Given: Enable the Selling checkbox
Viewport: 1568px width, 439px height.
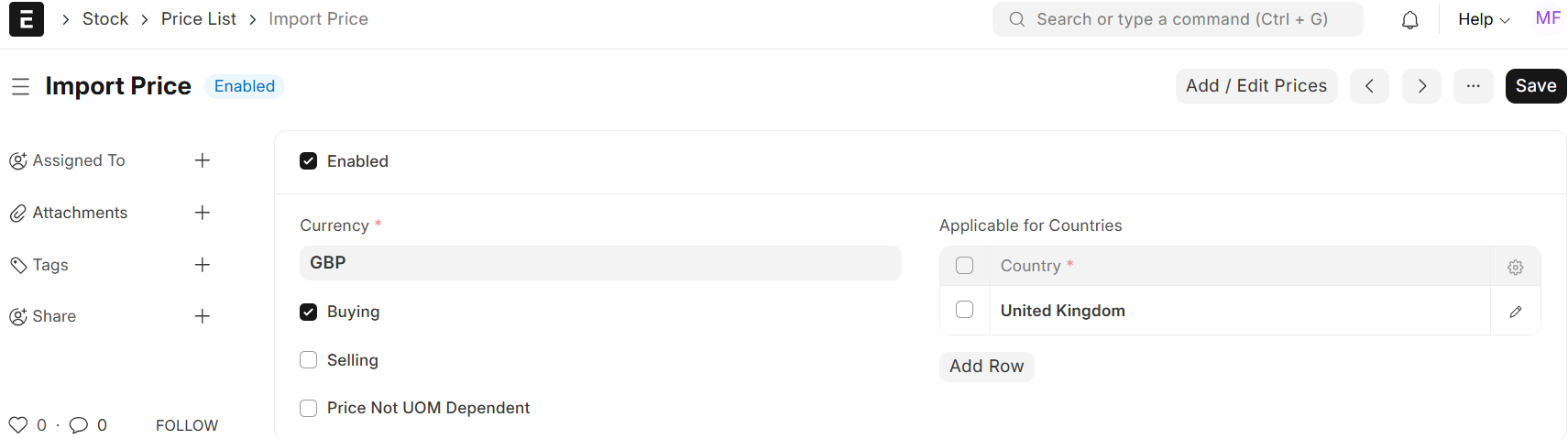Looking at the screenshot, I should [x=309, y=360].
